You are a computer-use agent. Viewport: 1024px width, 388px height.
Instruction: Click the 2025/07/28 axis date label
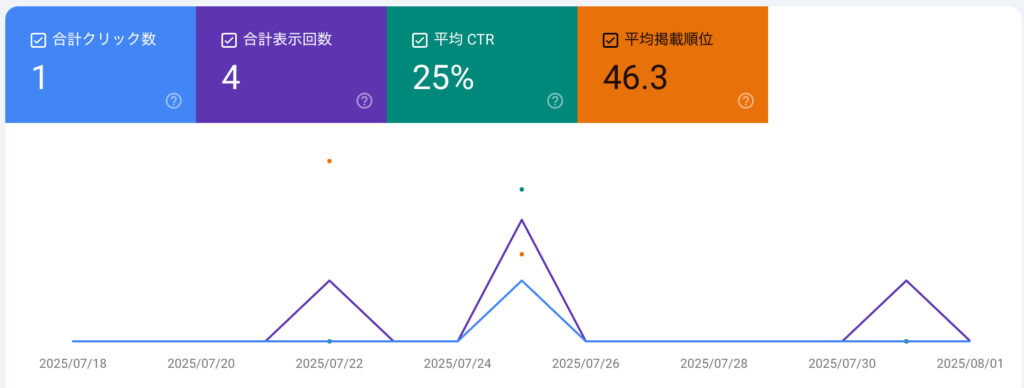pyautogui.click(x=714, y=364)
